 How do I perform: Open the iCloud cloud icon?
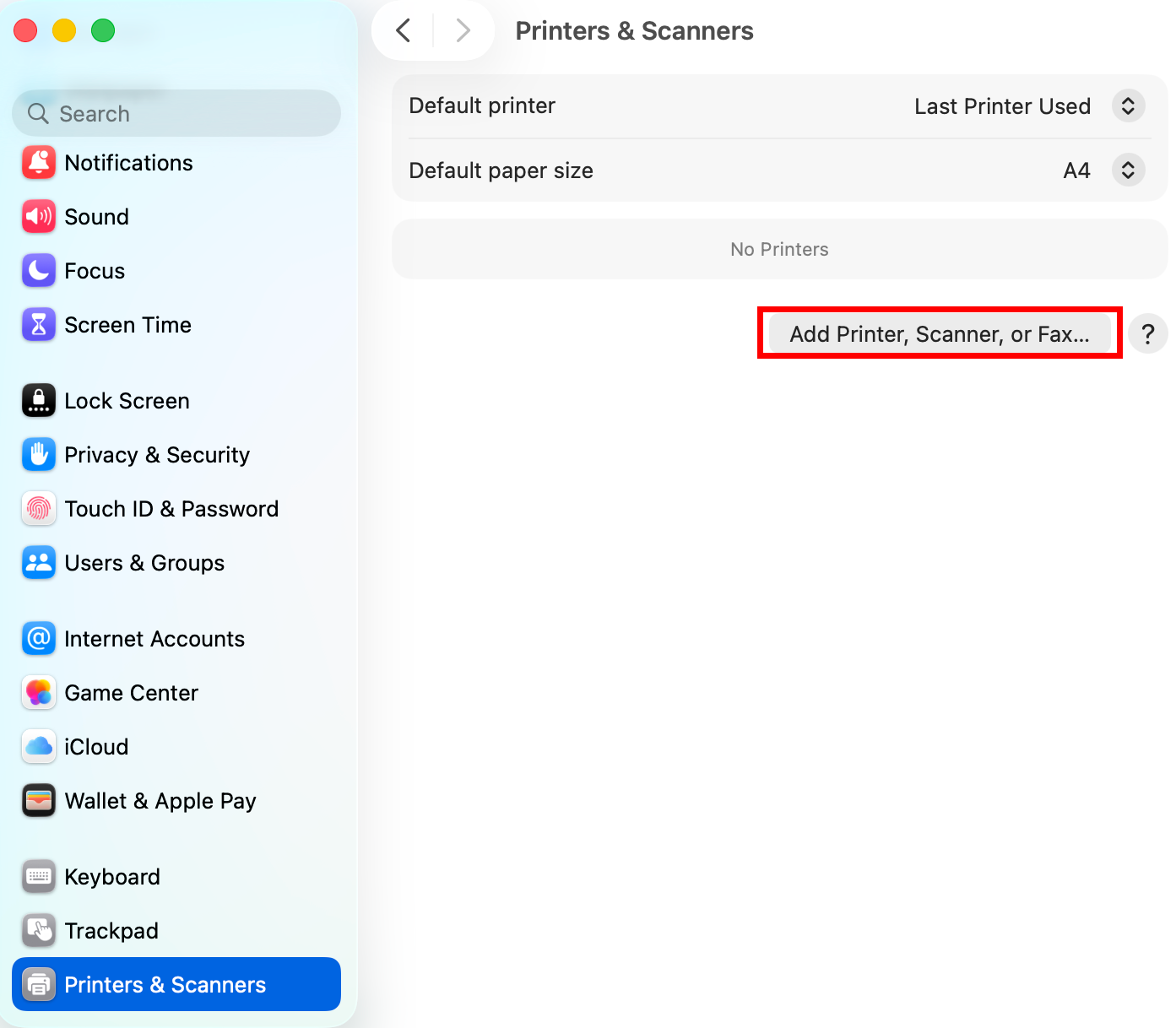pos(39,747)
